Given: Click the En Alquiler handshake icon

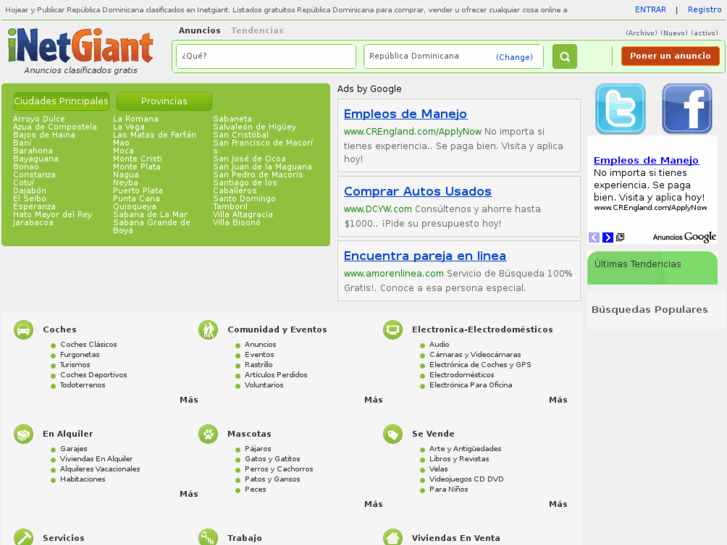Looking at the screenshot, I should point(23,435).
